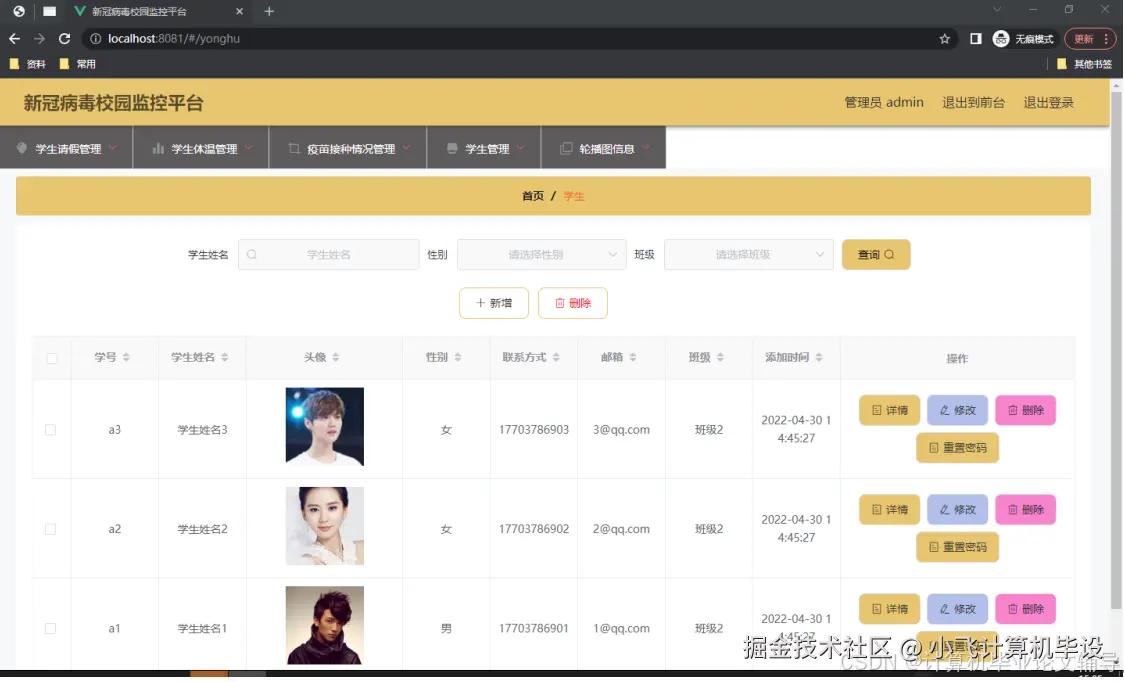The image size is (1124, 682).
Task: Click the avatar photo of 学生姓名1
Action: (x=325, y=626)
